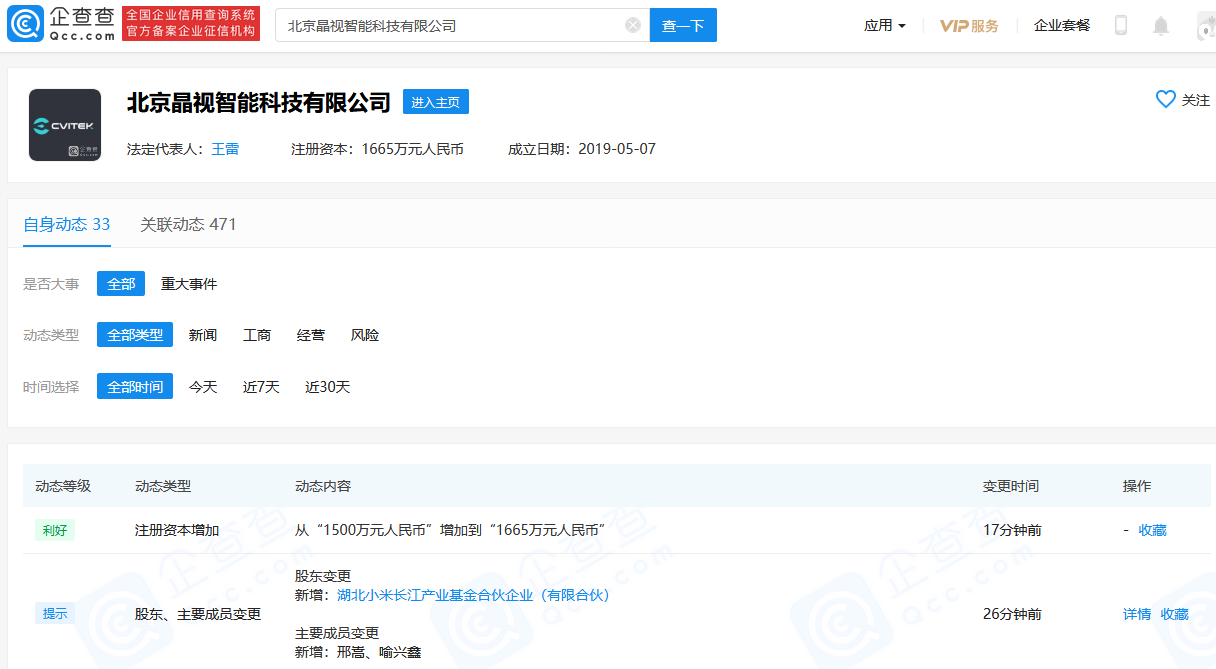The width and height of the screenshot is (1216, 669).
Task: Click 详情 for shareholder change row
Action: click(1137, 614)
